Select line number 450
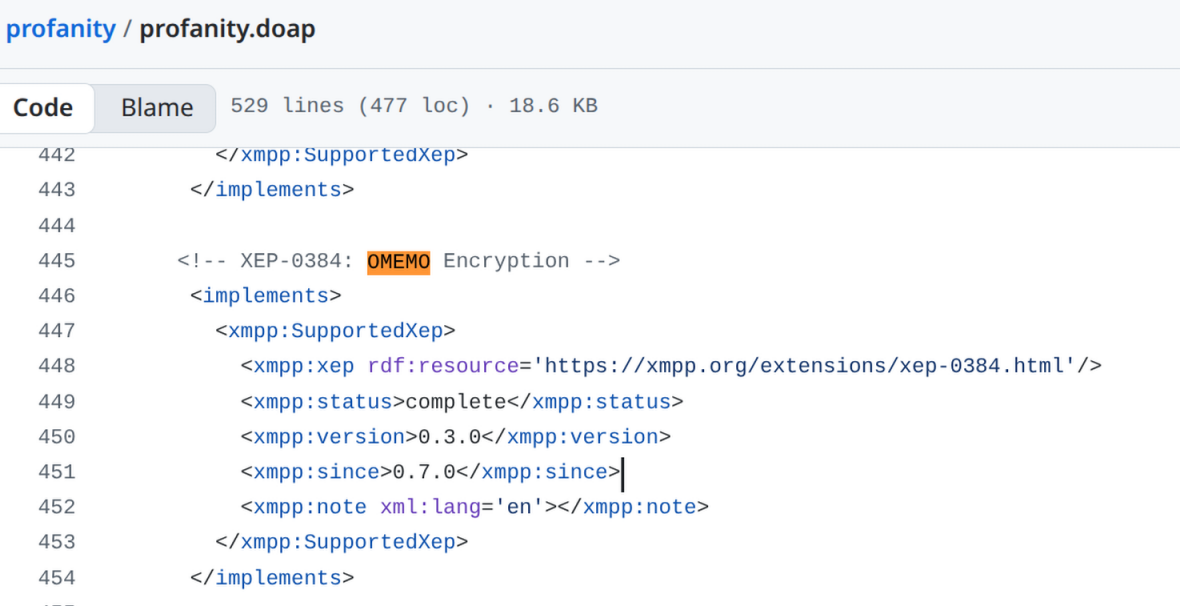This screenshot has width=1180, height=606. (57, 437)
